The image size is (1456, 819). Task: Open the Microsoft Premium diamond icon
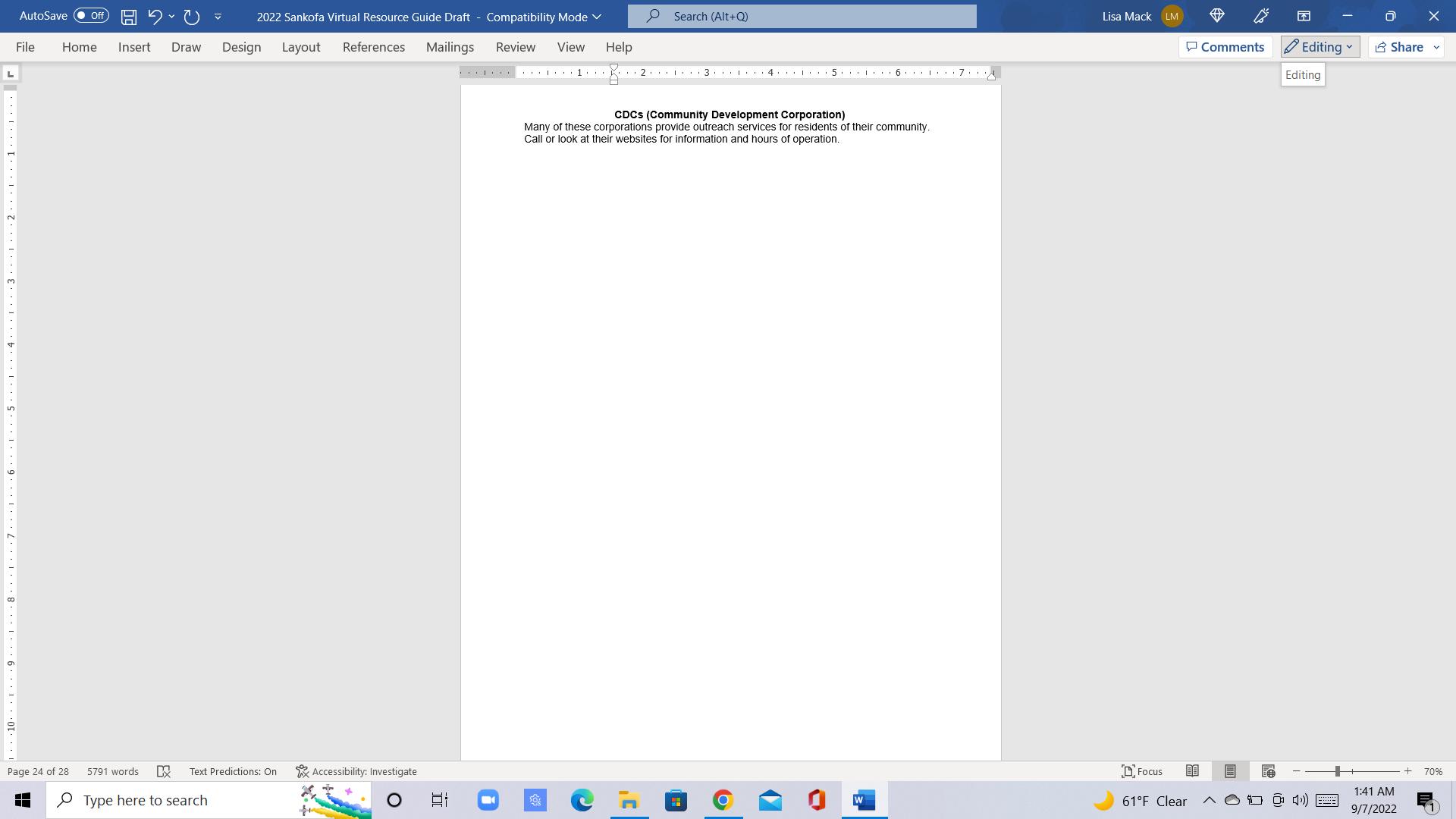tap(1217, 16)
